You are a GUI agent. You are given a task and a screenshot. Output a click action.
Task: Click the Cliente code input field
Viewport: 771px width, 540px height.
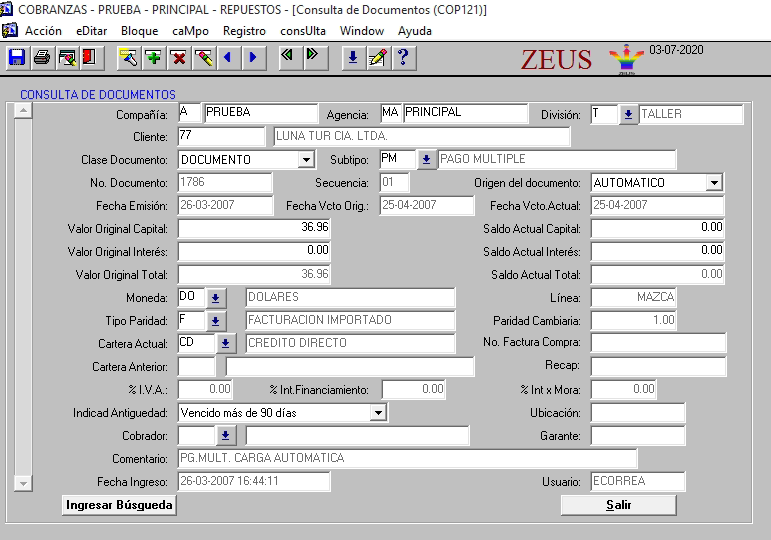point(222,136)
